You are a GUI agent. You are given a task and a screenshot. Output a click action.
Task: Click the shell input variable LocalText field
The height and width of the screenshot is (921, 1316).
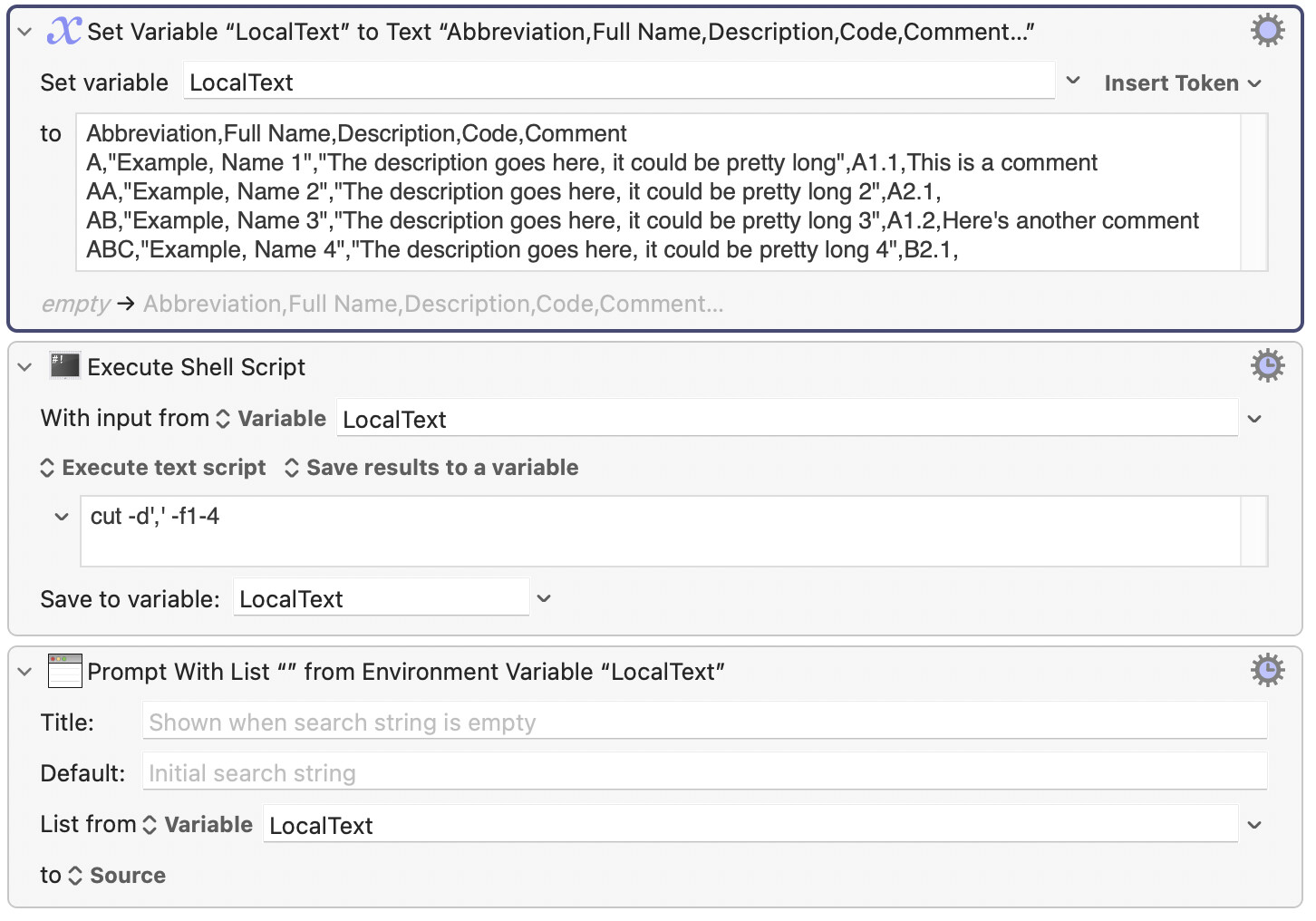pyautogui.click(x=787, y=419)
